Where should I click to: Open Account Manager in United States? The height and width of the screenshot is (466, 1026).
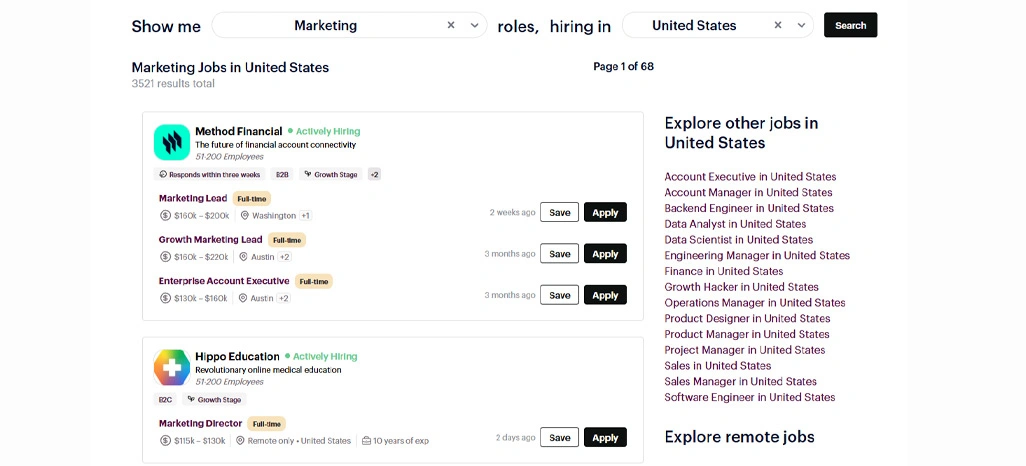click(x=749, y=192)
